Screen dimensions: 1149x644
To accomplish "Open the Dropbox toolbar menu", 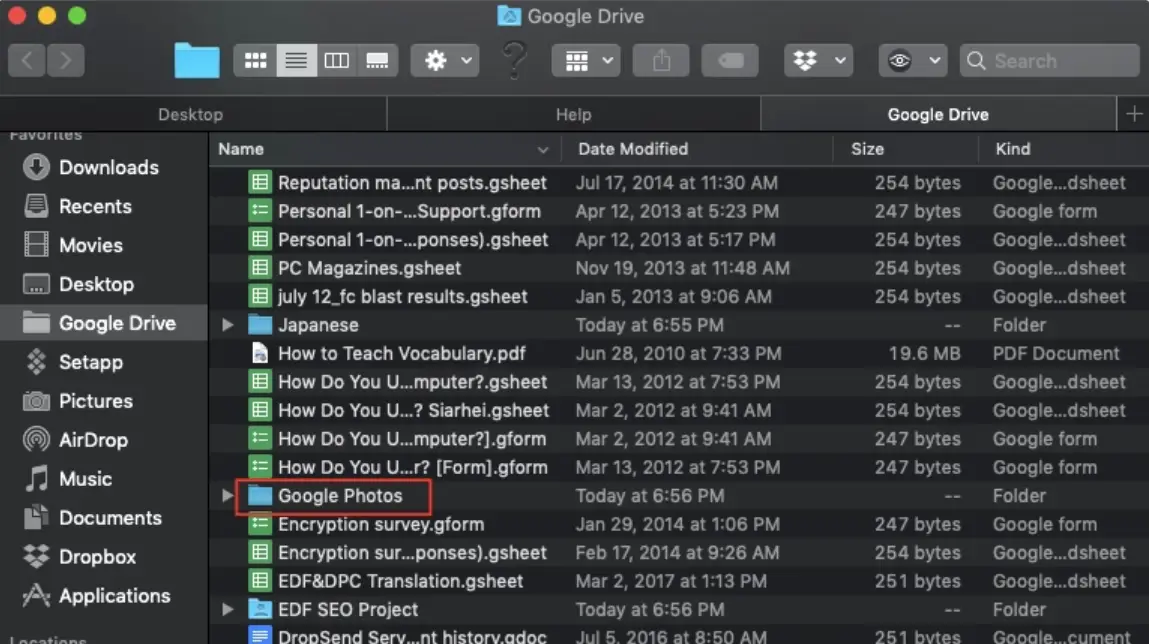I will [x=818, y=60].
